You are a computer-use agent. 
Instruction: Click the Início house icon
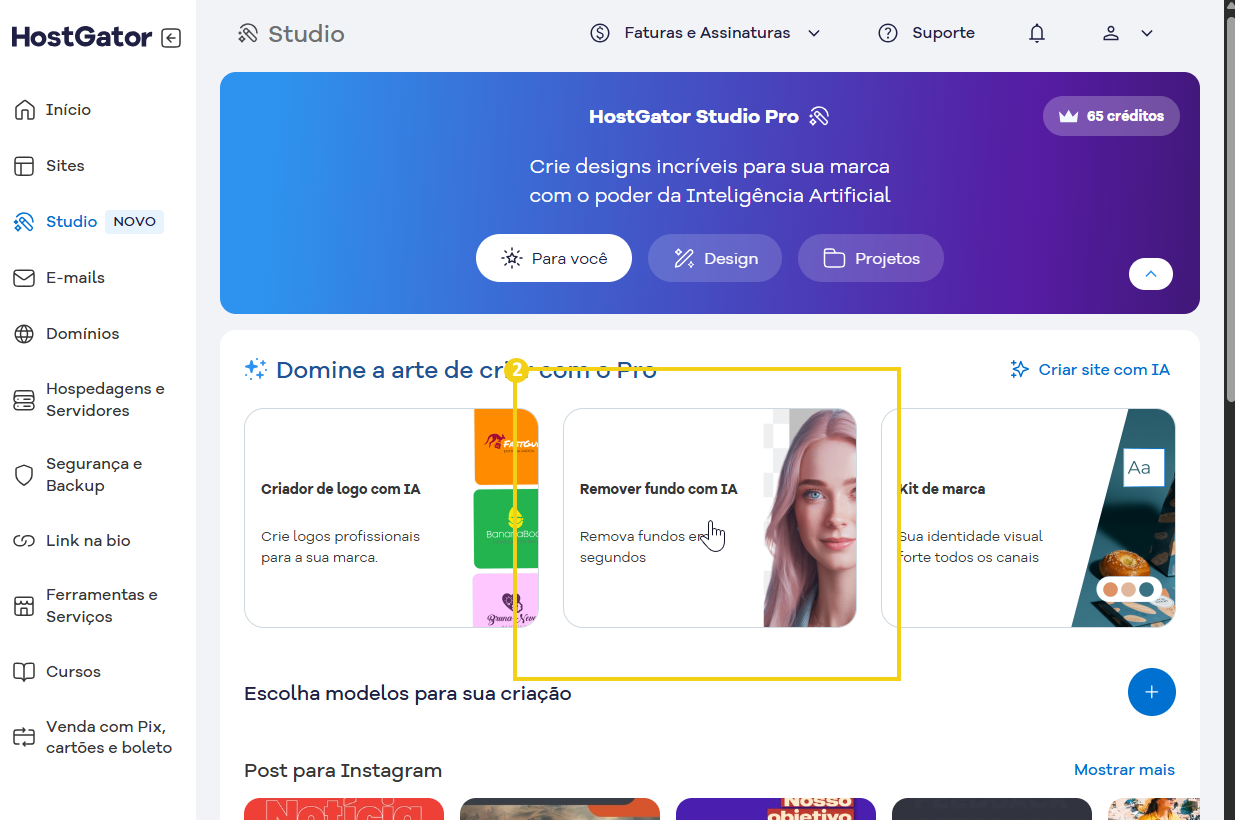click(x=24, y=110)
